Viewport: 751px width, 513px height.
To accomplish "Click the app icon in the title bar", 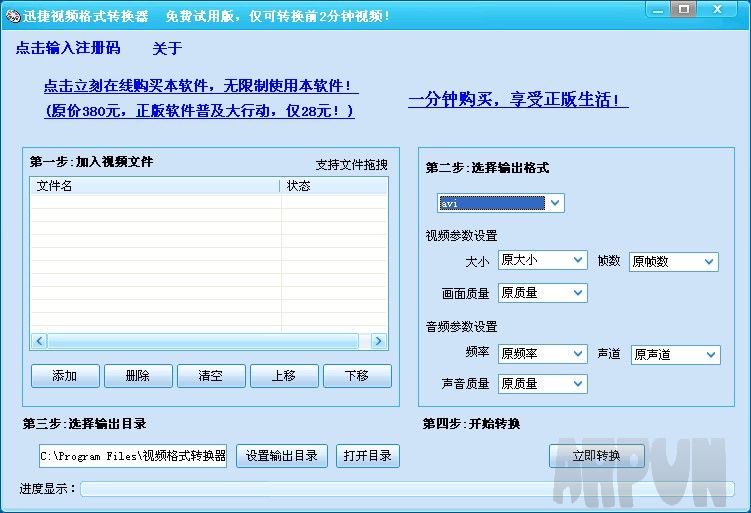I will [x=12, y=16].
